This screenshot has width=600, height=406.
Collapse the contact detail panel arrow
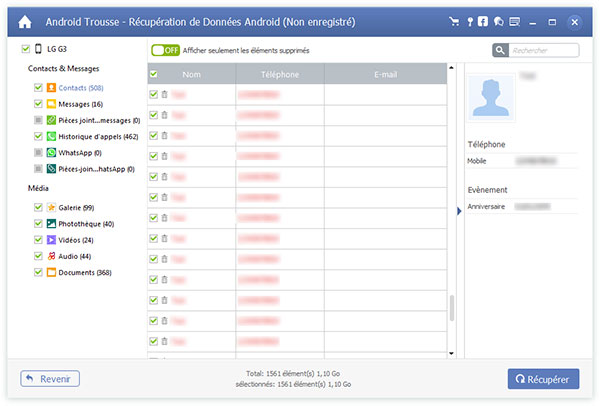pyautogui.click(x=459, y=210)
